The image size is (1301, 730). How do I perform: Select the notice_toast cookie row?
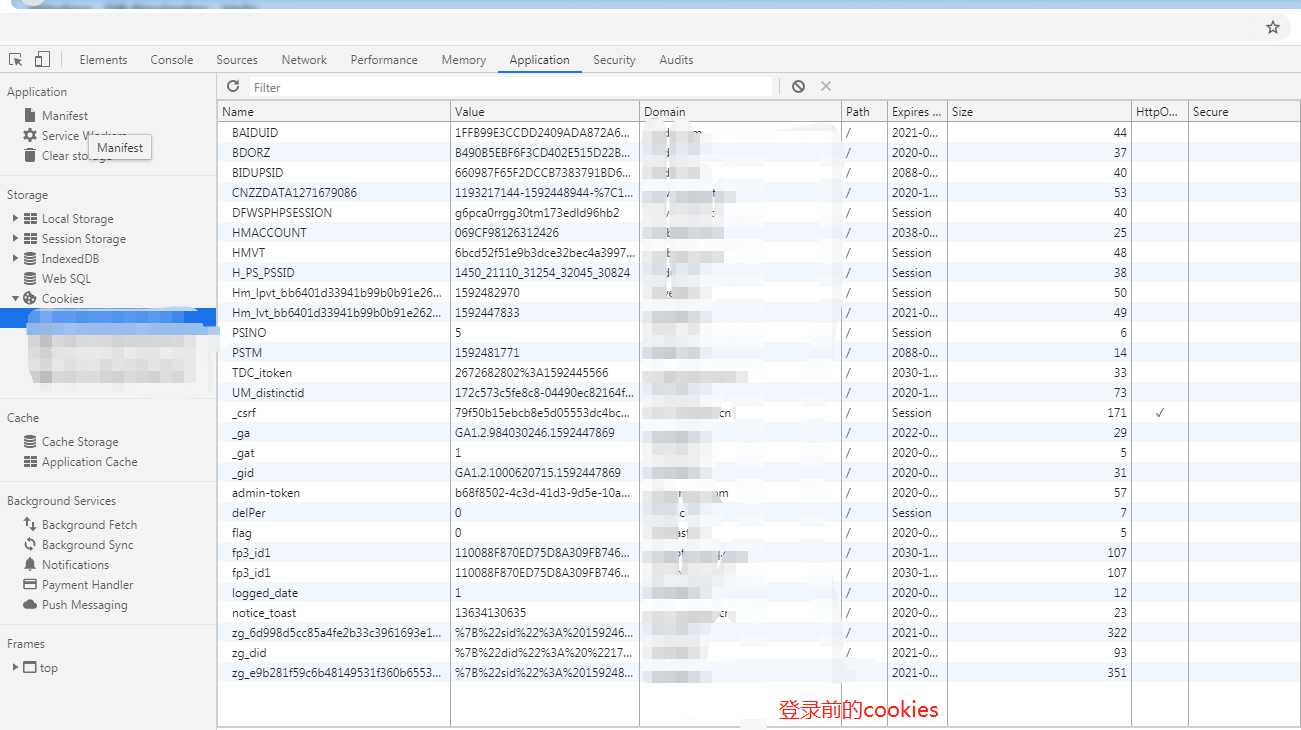pos(759,613)
